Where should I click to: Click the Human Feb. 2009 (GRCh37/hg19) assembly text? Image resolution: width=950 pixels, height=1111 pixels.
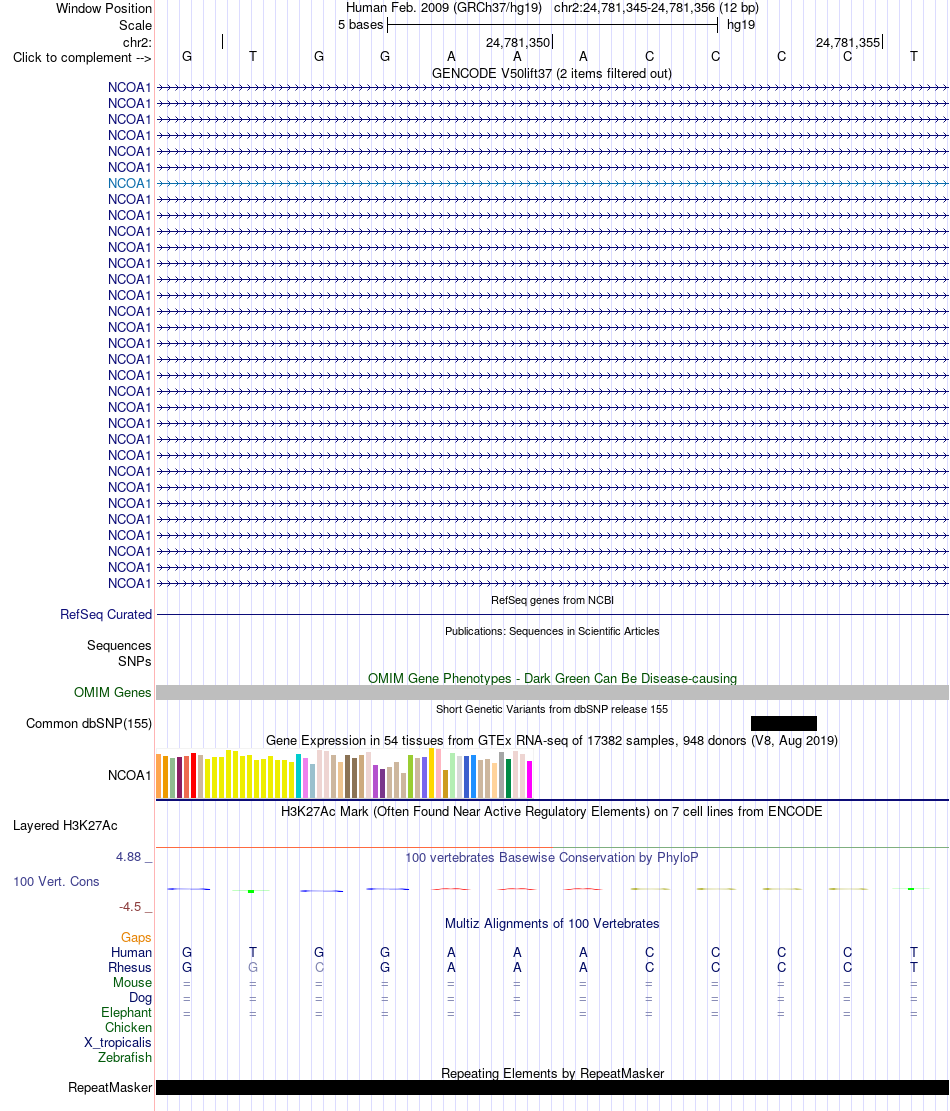tap(444, 8)
